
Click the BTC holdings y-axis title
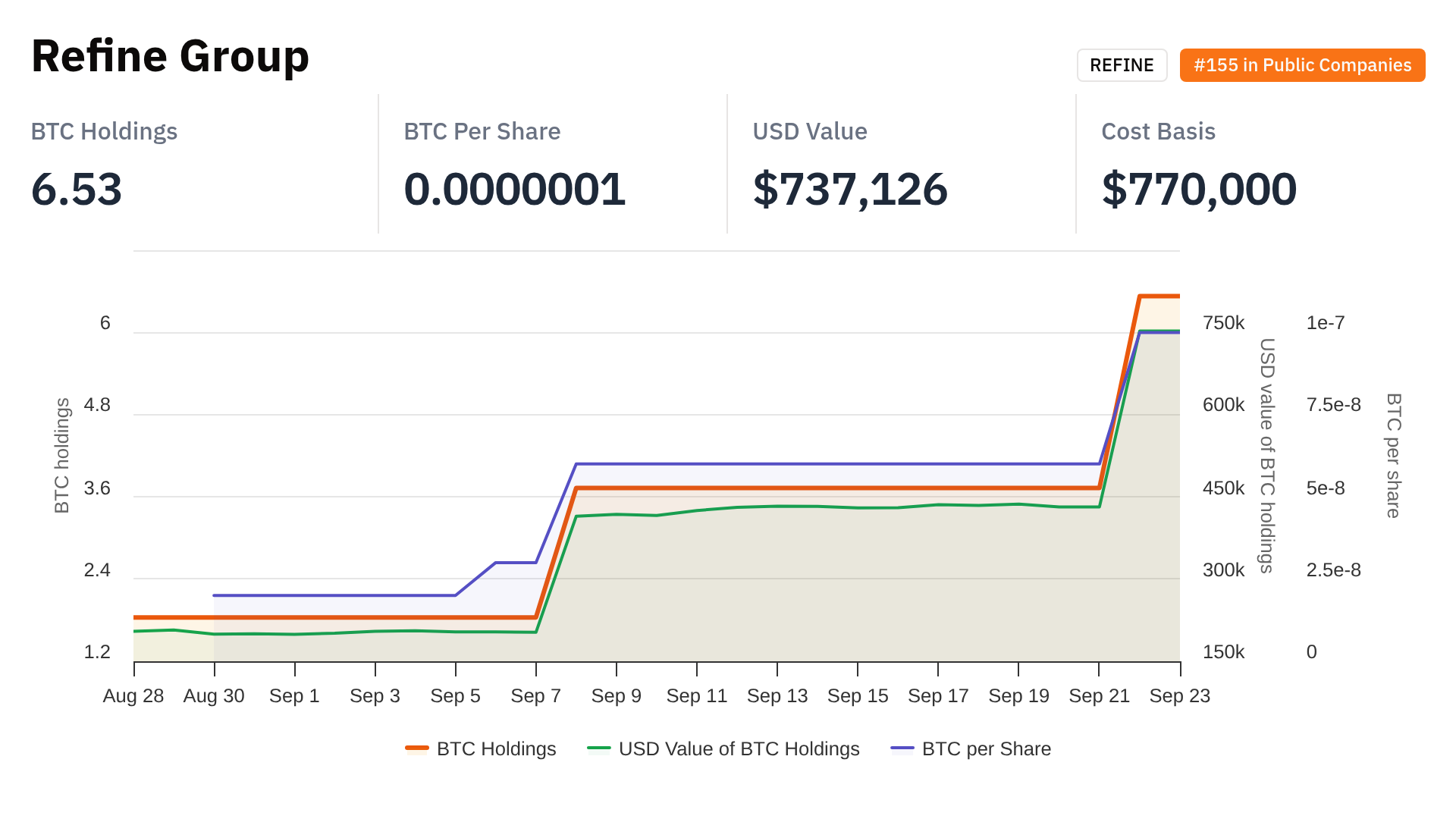[x=62, y=455]
